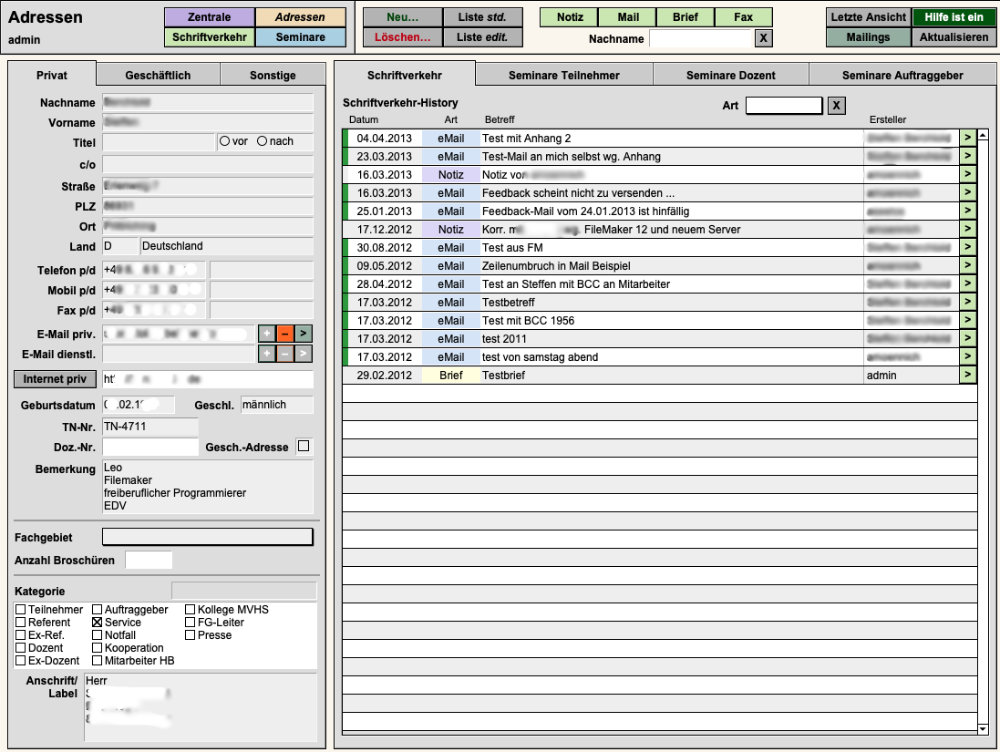Click the Löschen… button

pos(402,37)
